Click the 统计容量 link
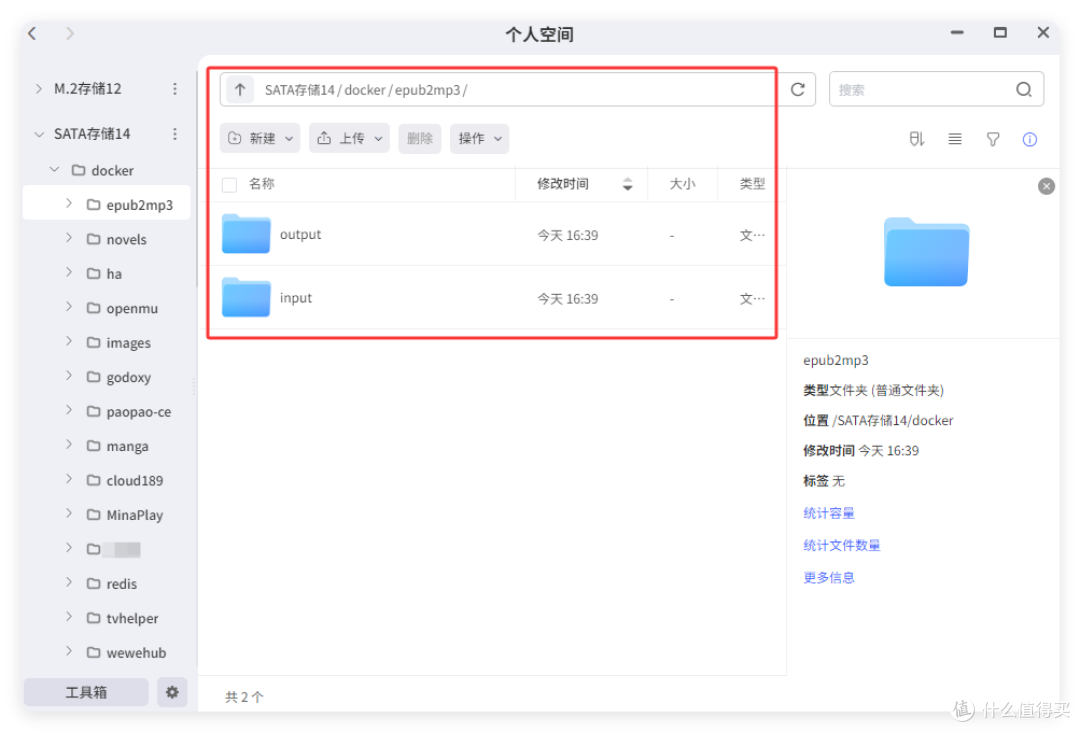The image size is (1080, 732). (x=829, y=513)
